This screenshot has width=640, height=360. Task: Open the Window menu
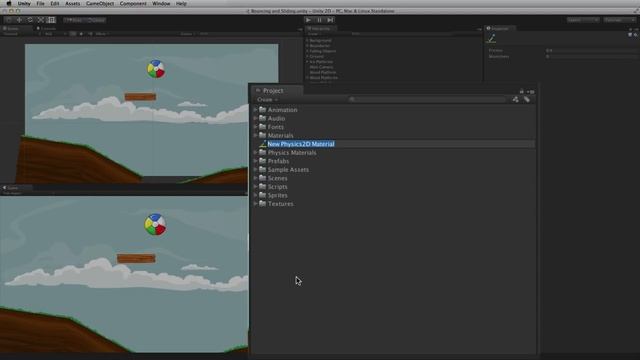pos(161,3)
